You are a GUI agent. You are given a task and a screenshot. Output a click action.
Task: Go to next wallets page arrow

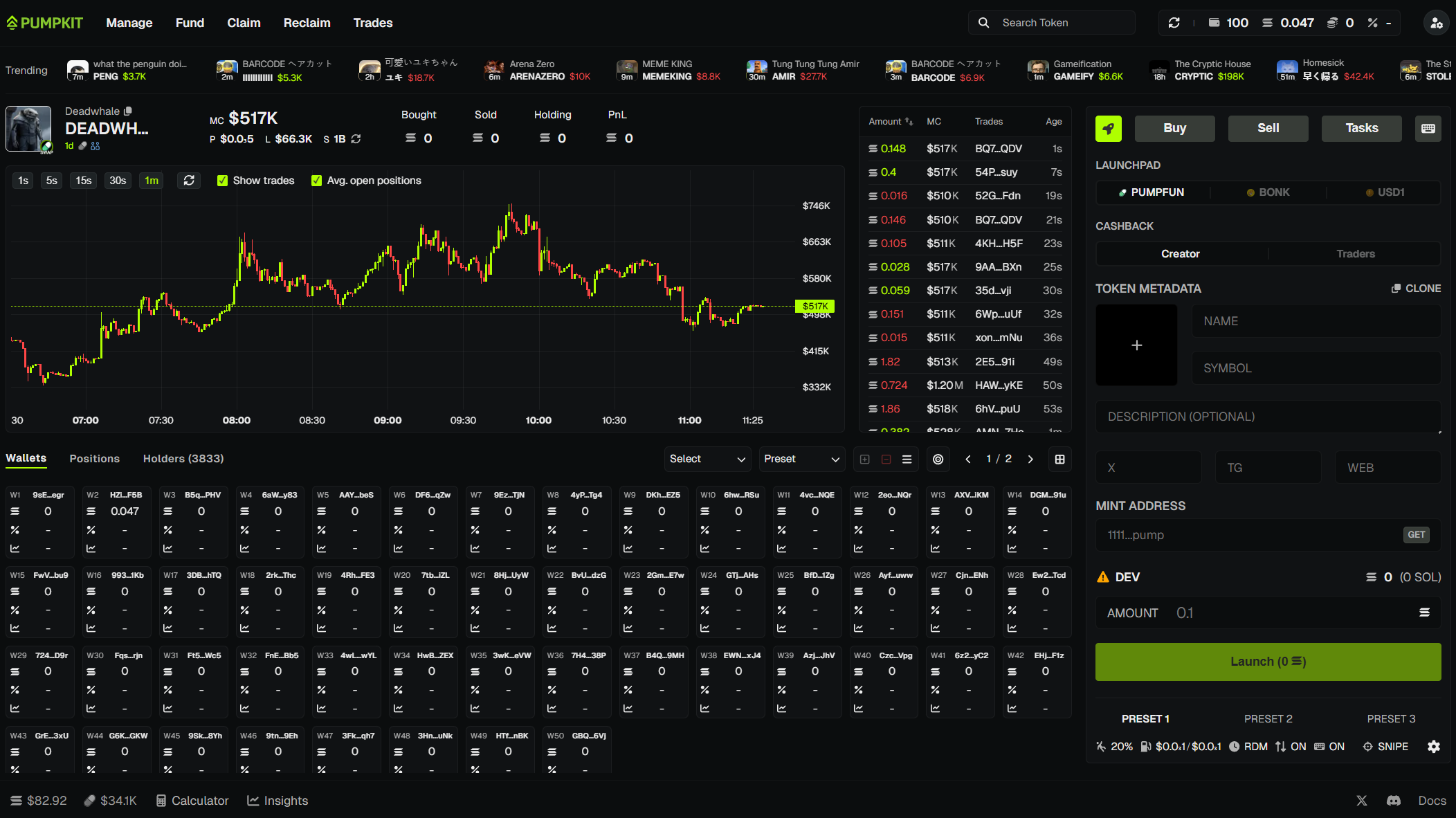(x=1030, y=460)
